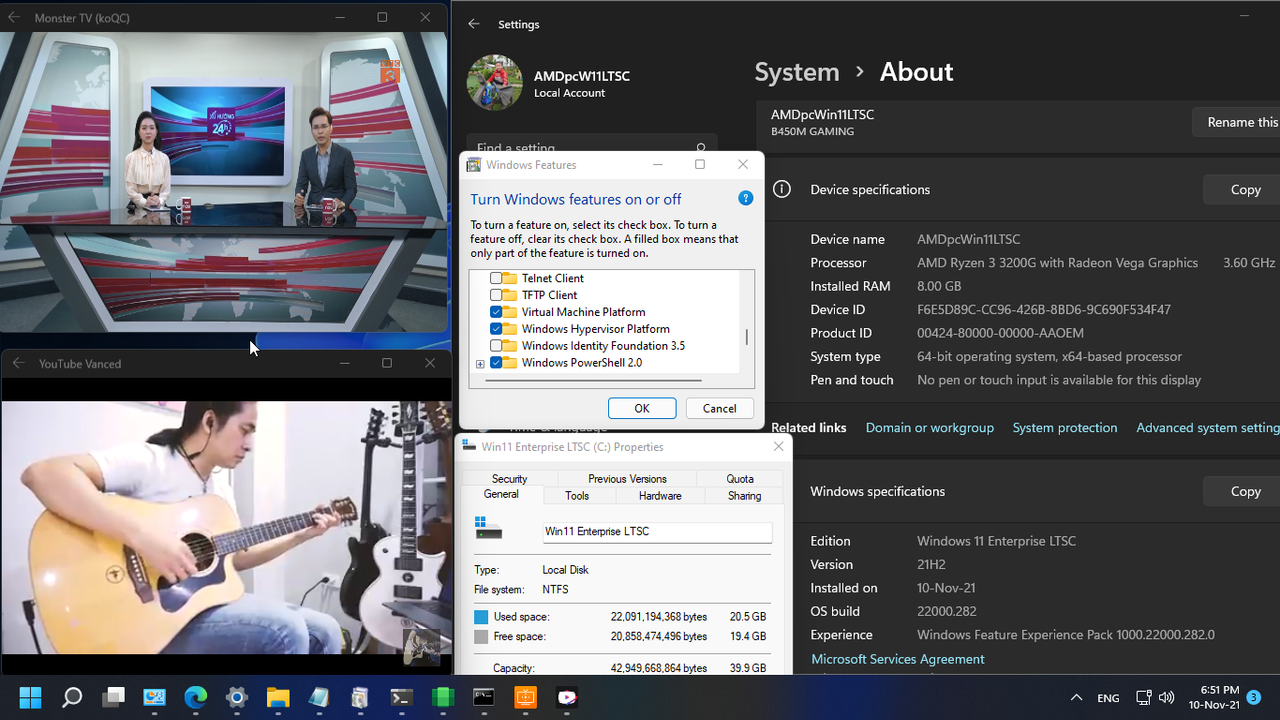Screen dimensions: 1280x720
Task: Open clock showing 6:51 PM
Action: click(1212, 697)
